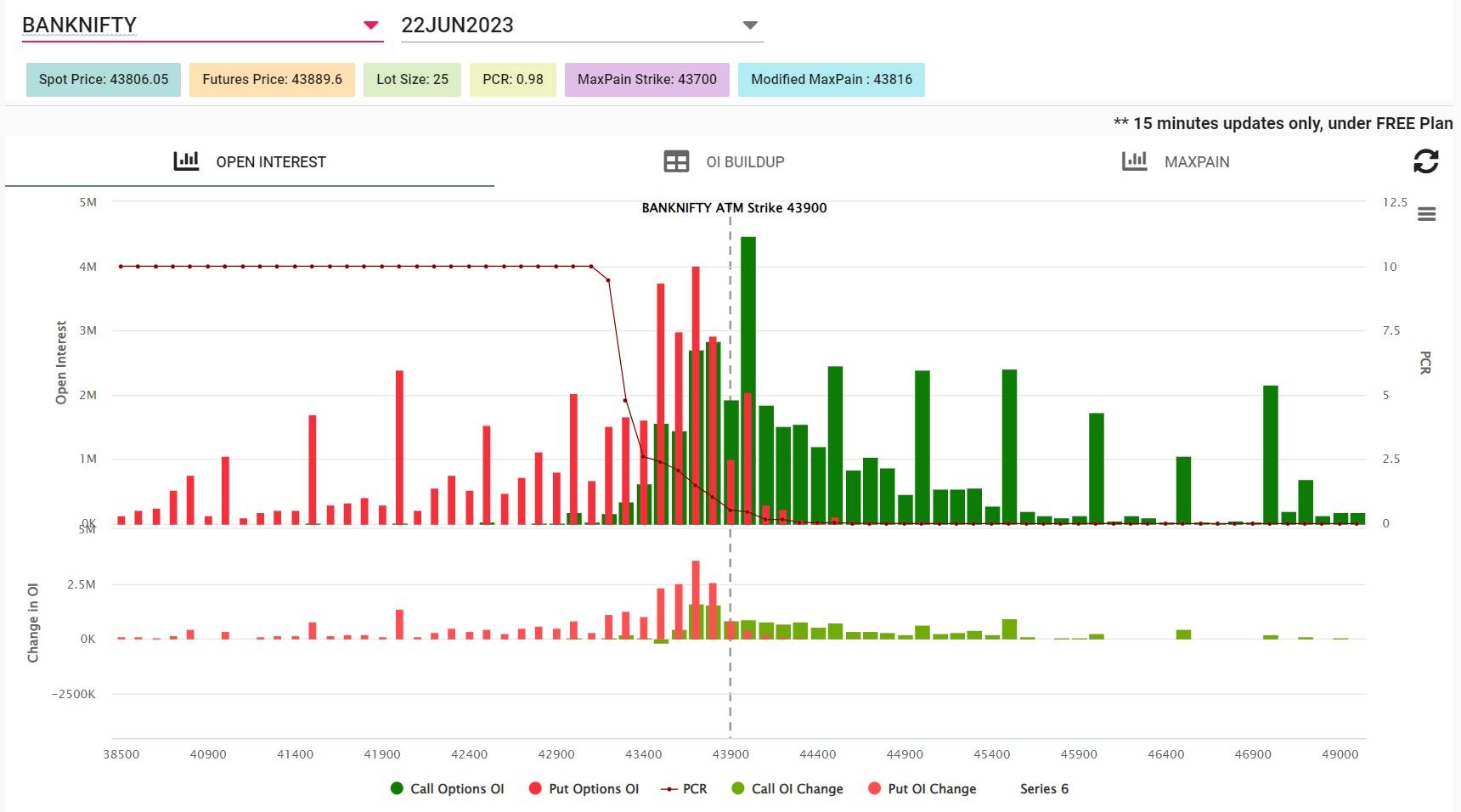Click the red Put Options OI swatch
Screen dimensions: 1461x812
coord(535,789)
